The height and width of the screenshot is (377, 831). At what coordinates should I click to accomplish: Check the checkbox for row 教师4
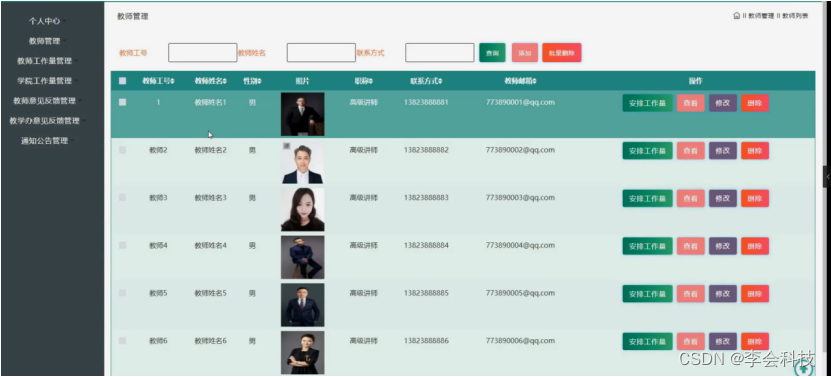coord(122,246)
